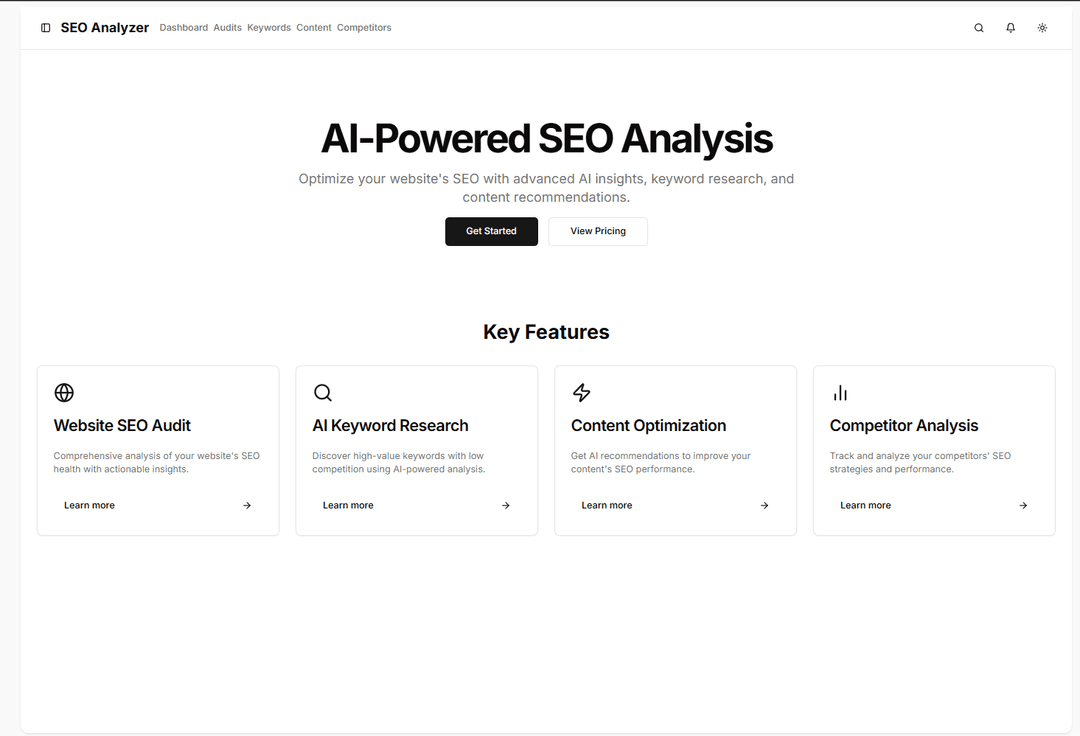Open notifications via the bell icon
The height and width of the screenshot is (736, 1080).
[1010, 27]
